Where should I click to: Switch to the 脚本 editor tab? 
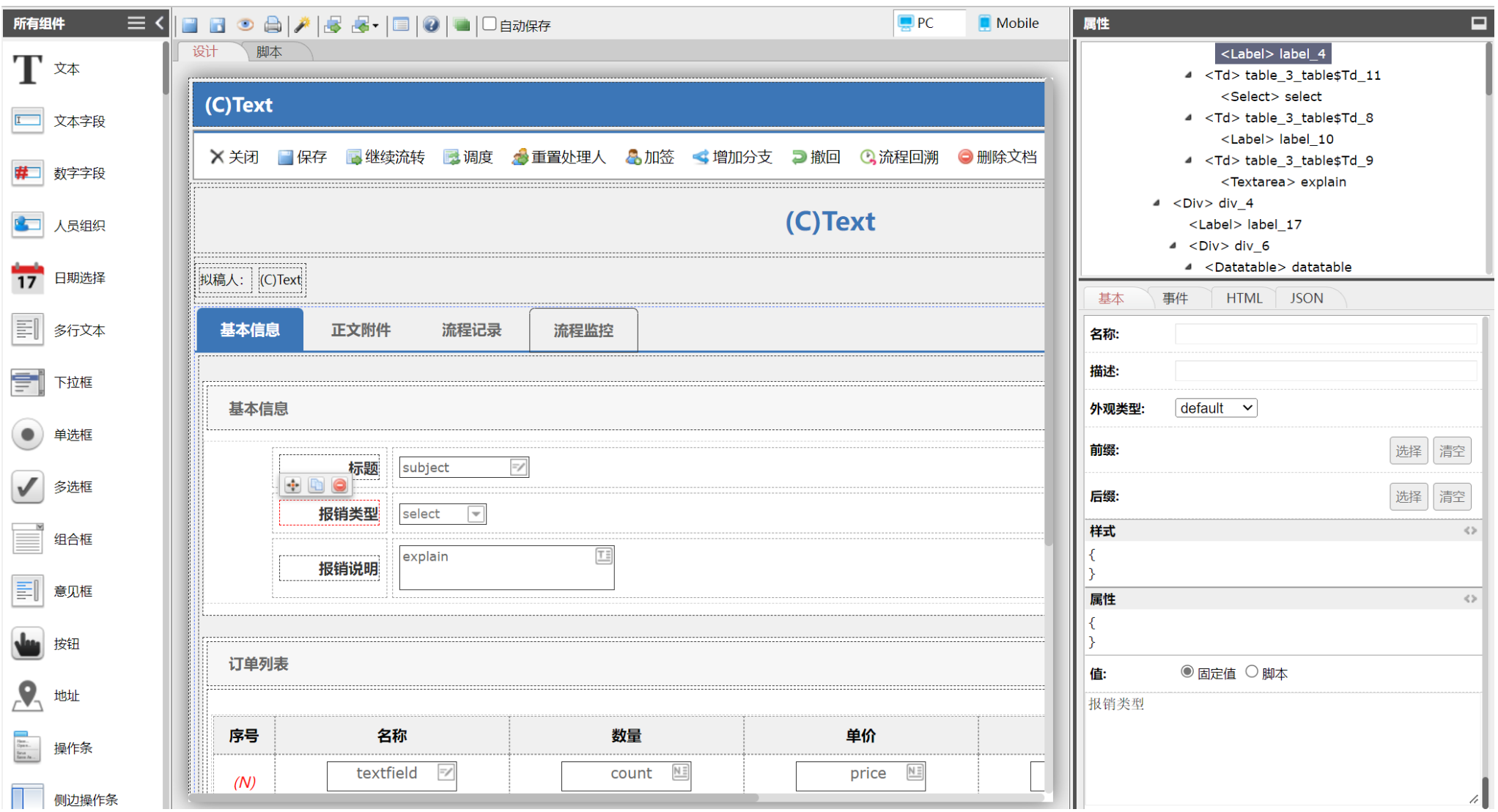pyautogui.click(x=269, y=52)
